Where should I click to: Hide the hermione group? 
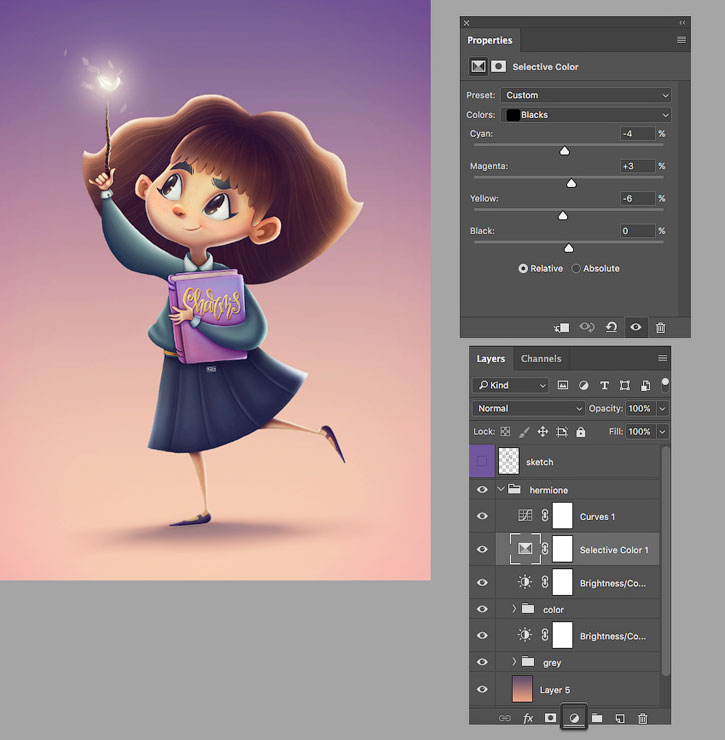(482, 489)
